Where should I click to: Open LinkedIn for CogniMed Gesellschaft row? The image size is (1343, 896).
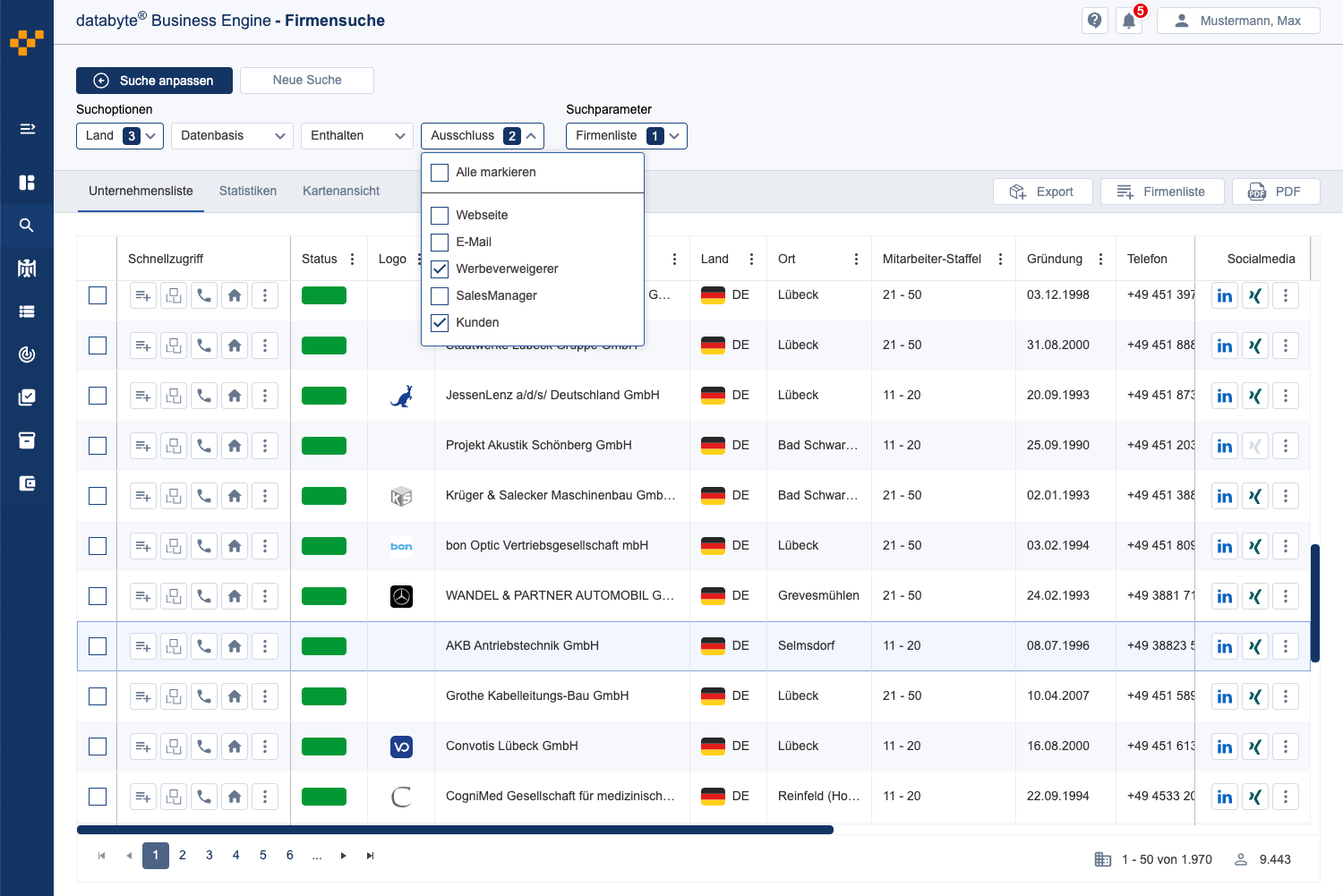1225,797
